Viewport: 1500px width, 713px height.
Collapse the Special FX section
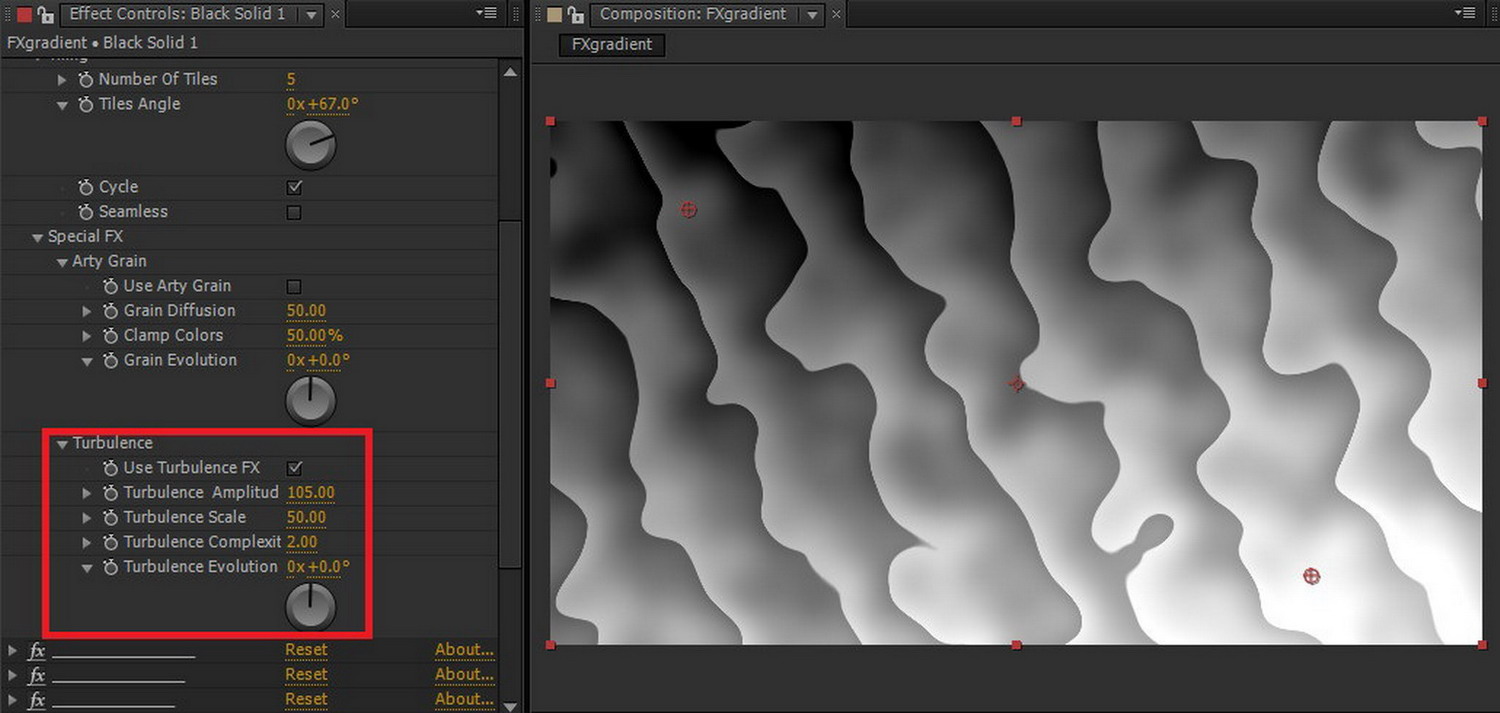[x=38, y=237]
